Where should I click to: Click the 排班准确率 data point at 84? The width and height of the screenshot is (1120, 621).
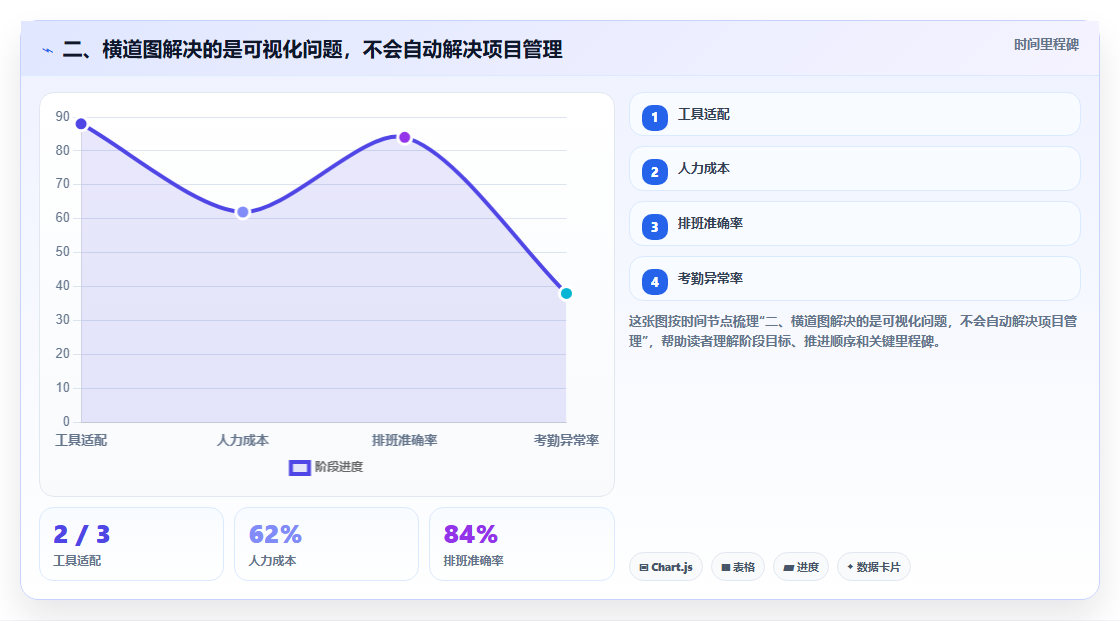[x=404, y=137]
